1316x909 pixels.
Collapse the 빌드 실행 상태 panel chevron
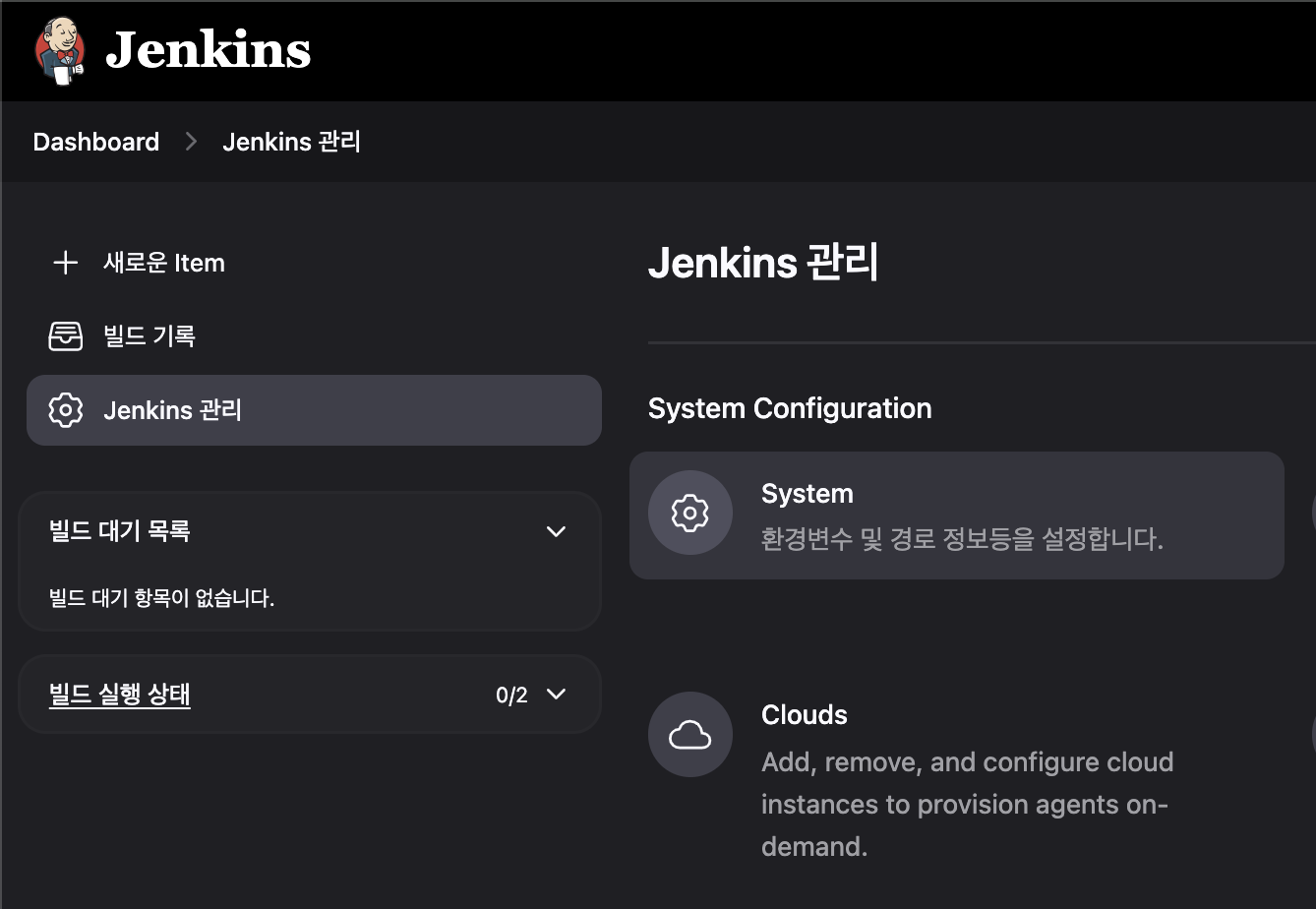tap(556, 695)
